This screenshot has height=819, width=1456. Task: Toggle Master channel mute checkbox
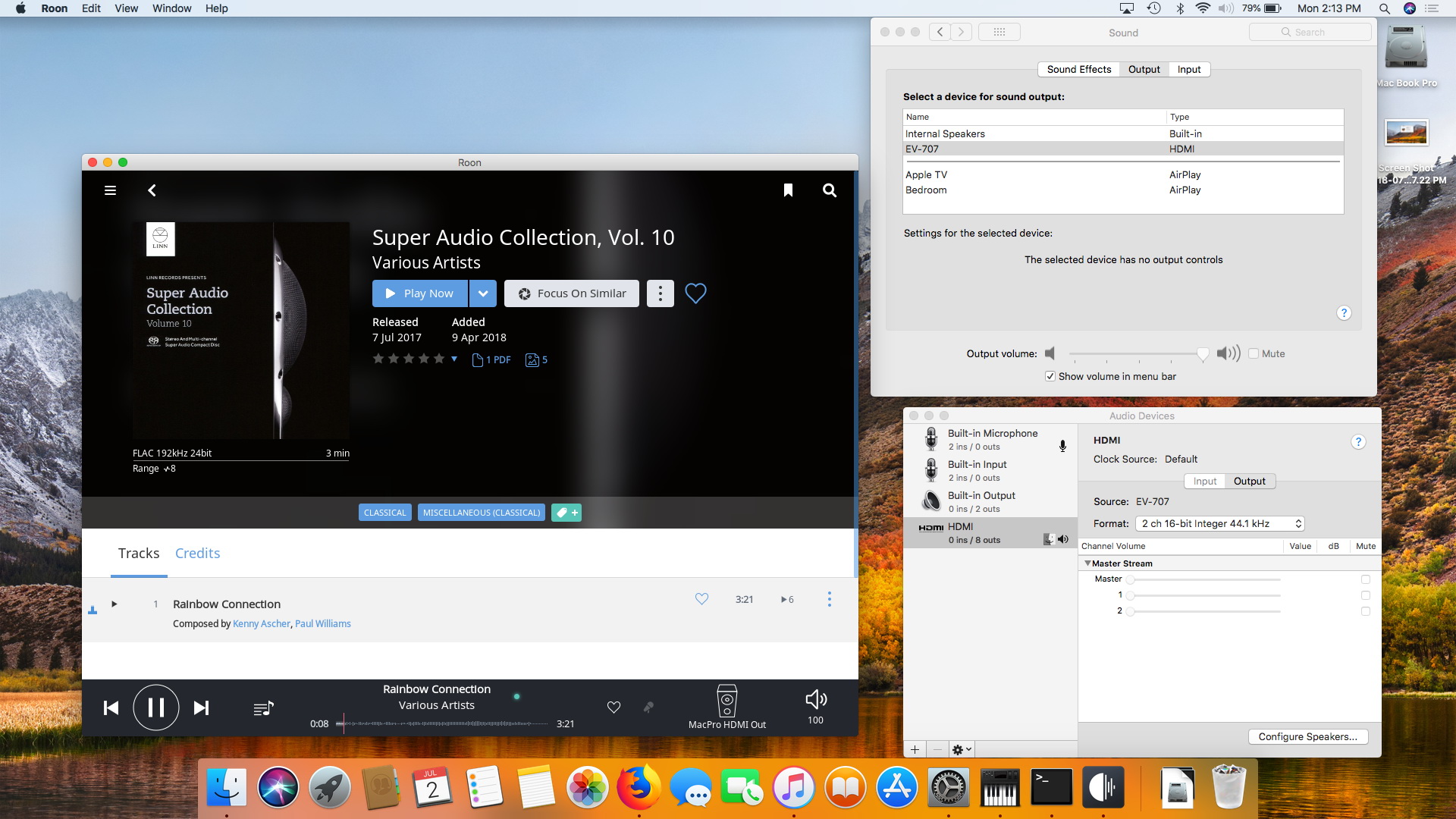coord(1365,579)
